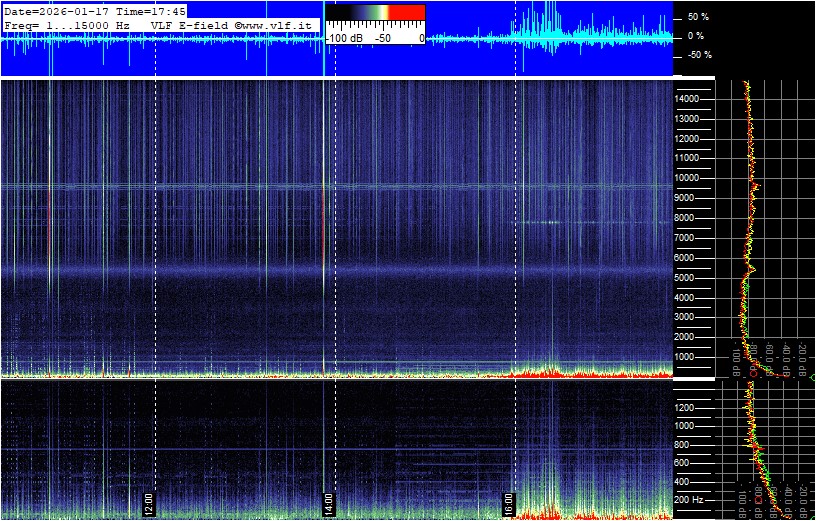Select the -50 label on color legend
816x521 pixels.
pyautogui.click(x=383, y=37)
